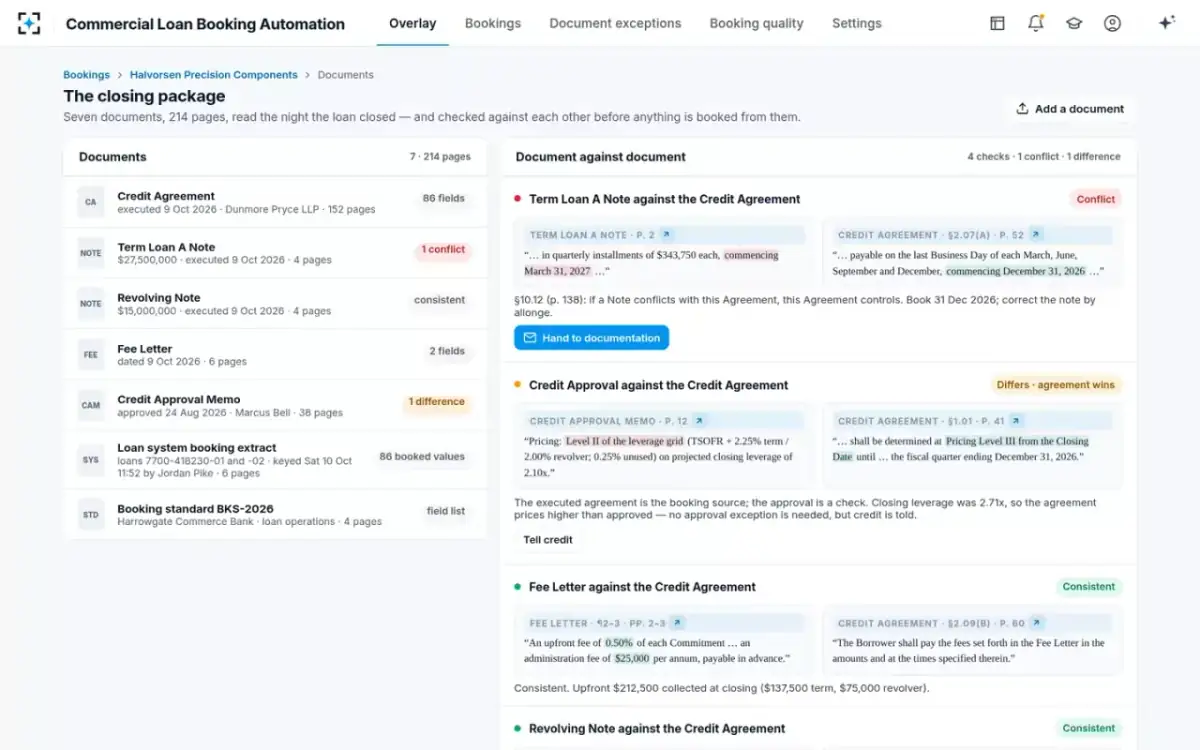
Task: Click the CA document type icon
Action: 91,202
